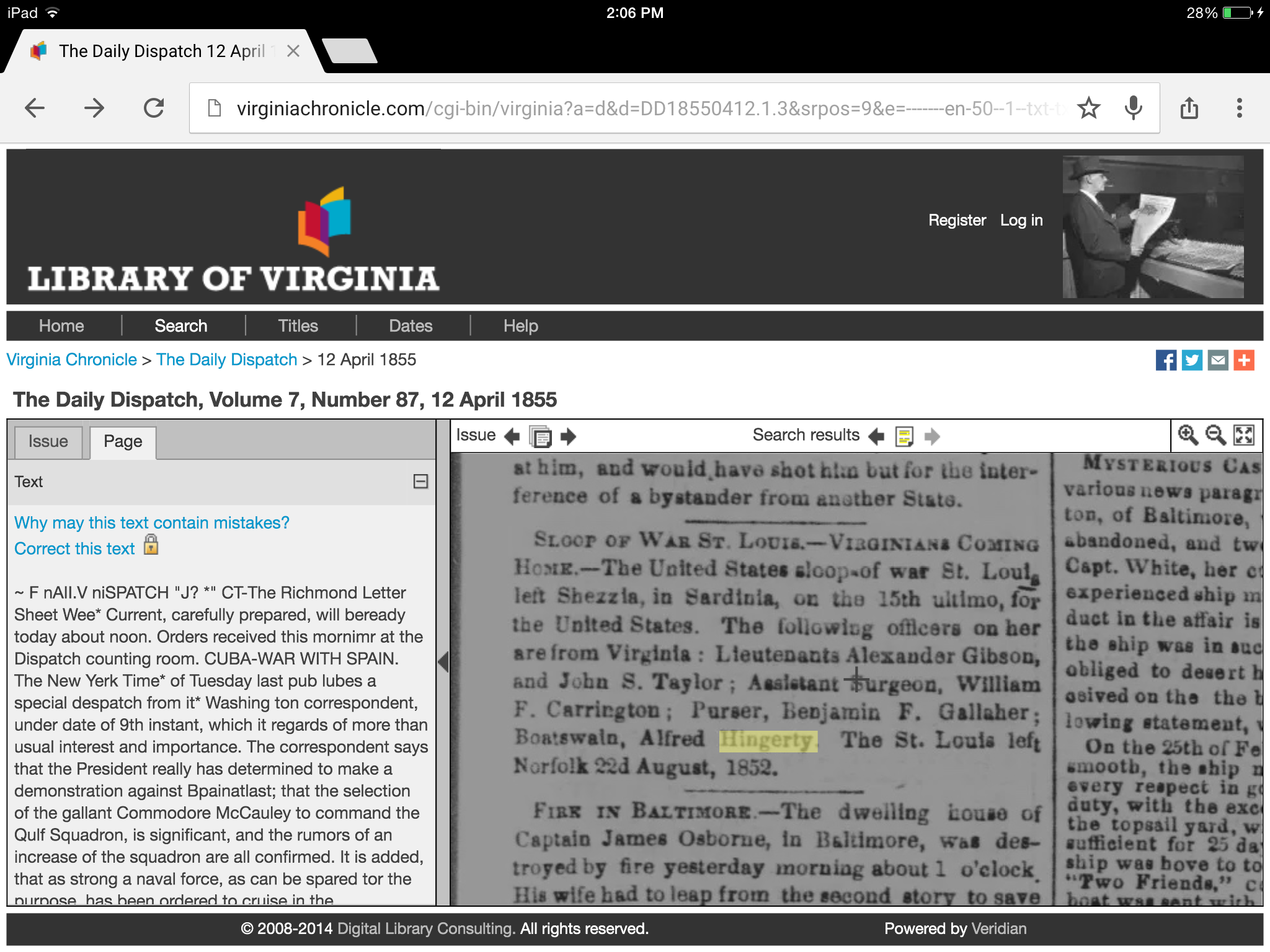Open the Help menu item
Image resolution: width=1270 pixels, height=952 pixels.
click(521, 326)
